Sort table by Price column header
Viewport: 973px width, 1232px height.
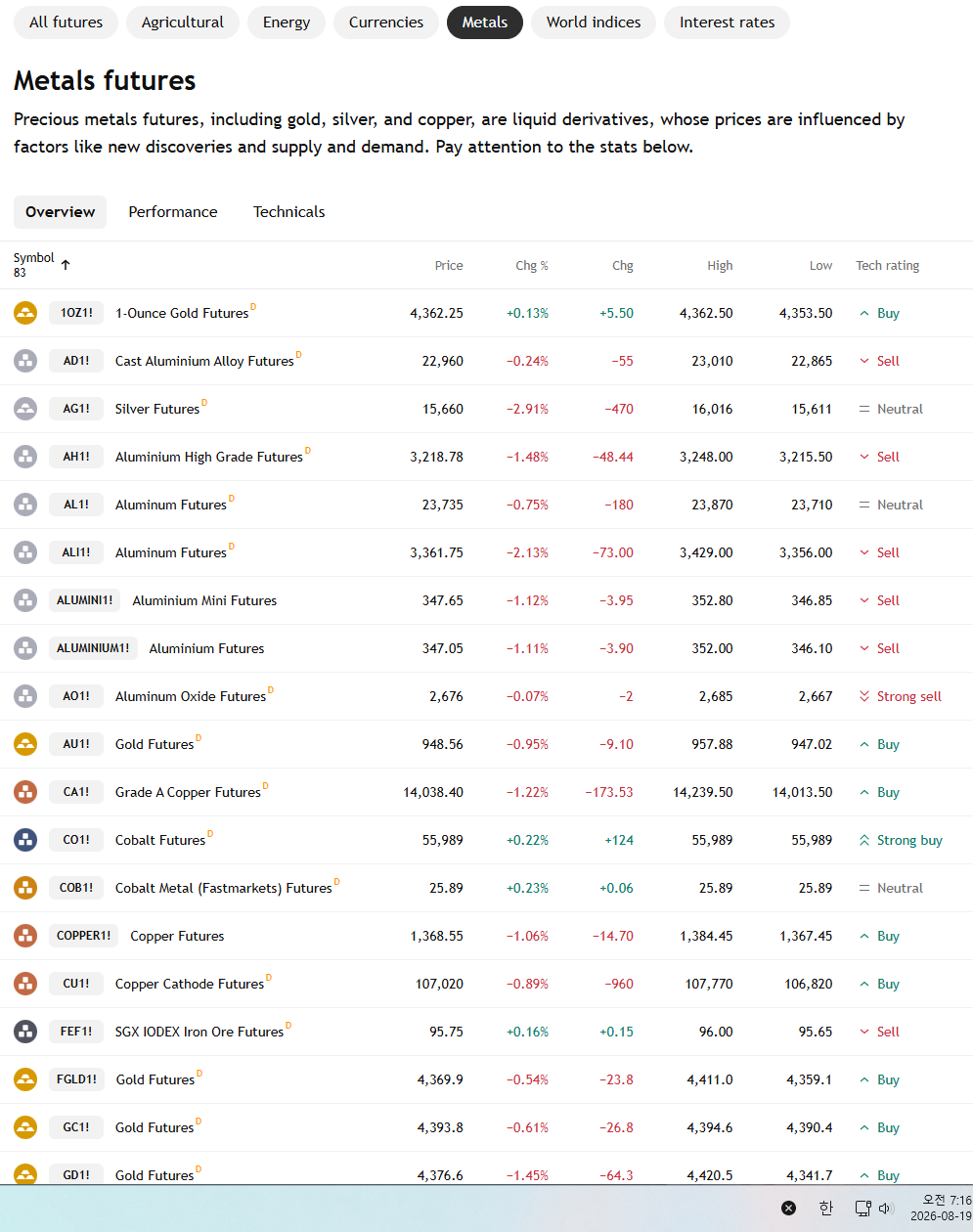[449, 266]
